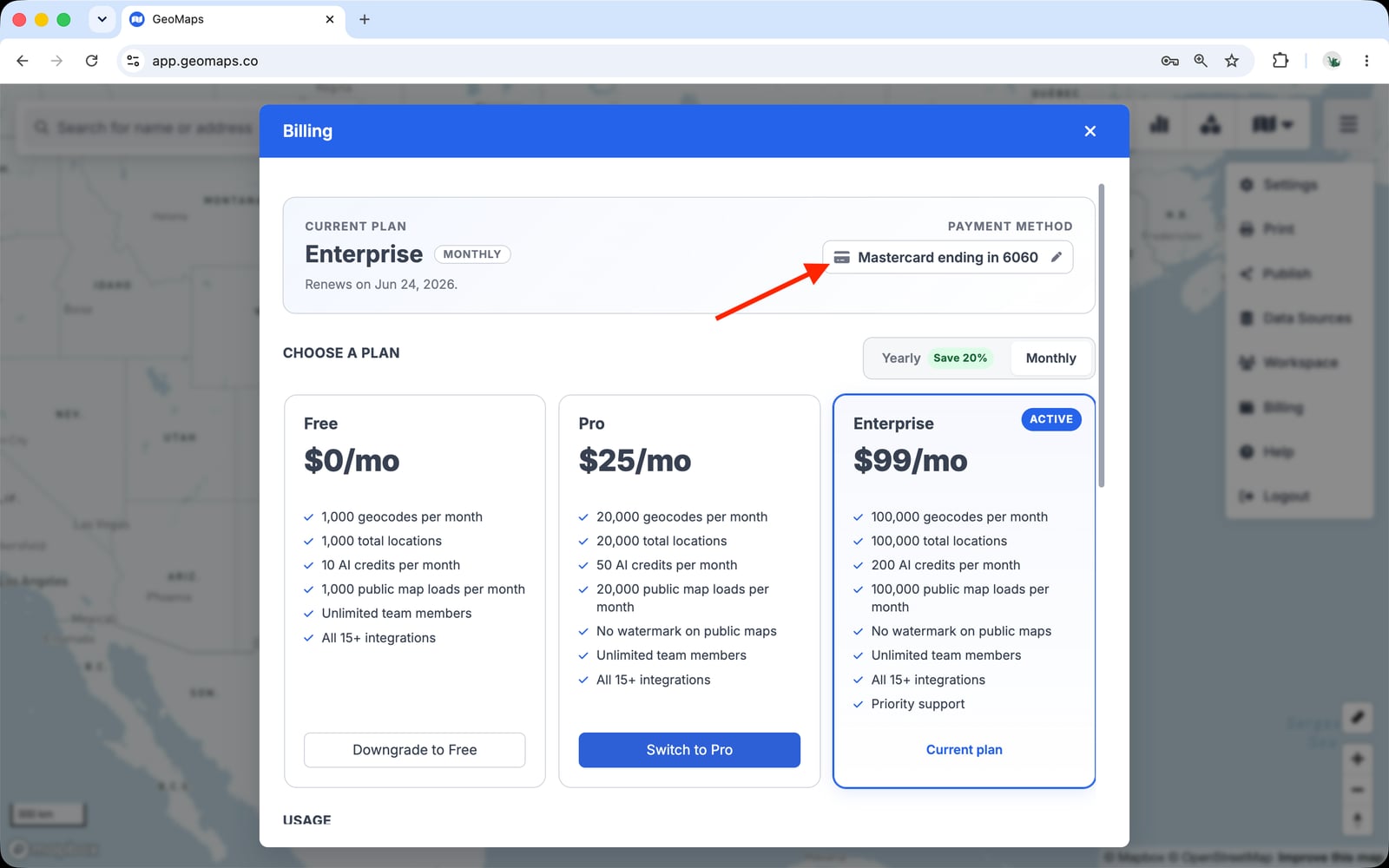Screen dimensions: 1389x868
Task: Click the $0/mo Free price
Action: point(352,460)
